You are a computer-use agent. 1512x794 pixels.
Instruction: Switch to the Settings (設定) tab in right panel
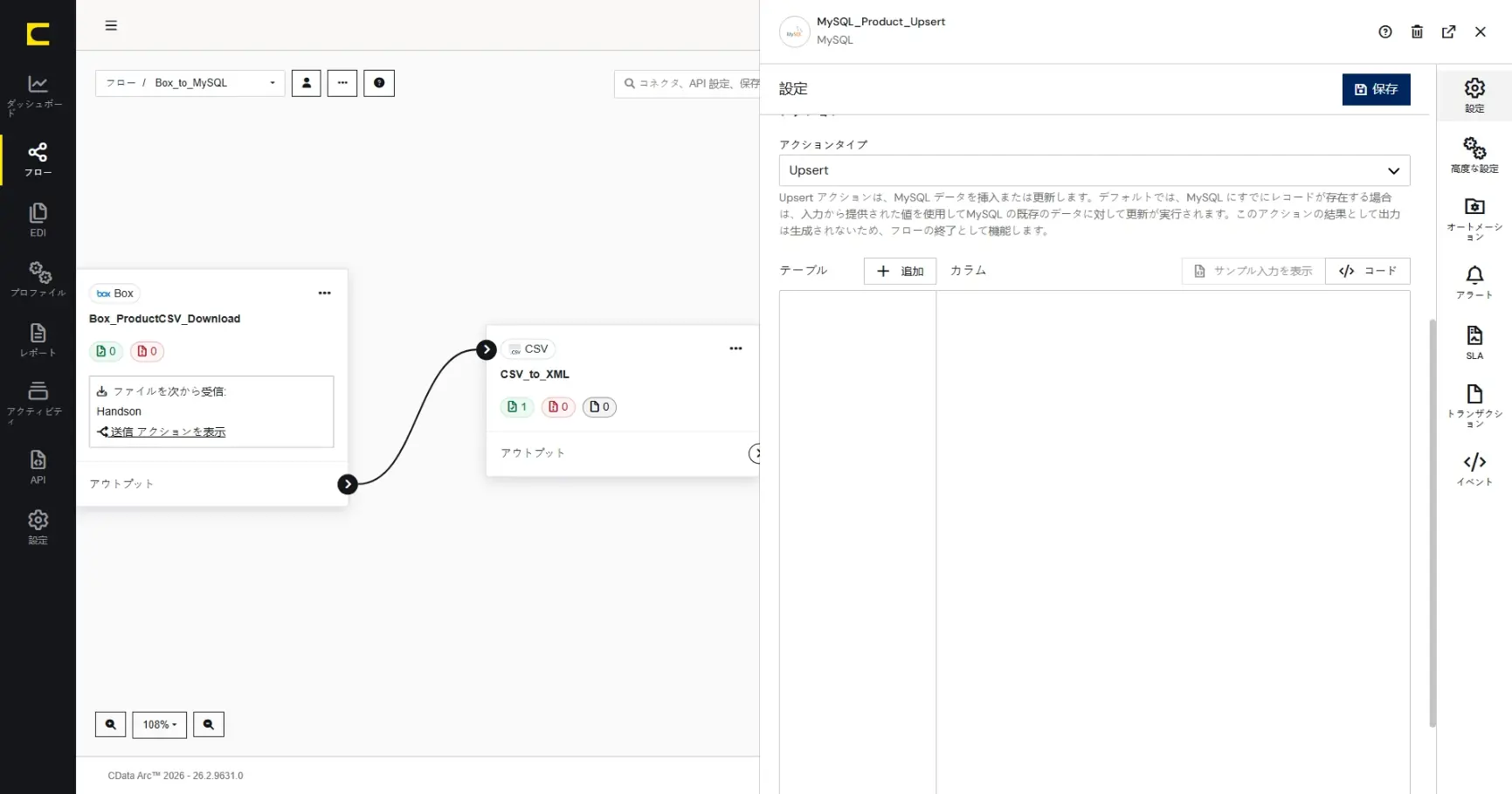[1474, 95]
